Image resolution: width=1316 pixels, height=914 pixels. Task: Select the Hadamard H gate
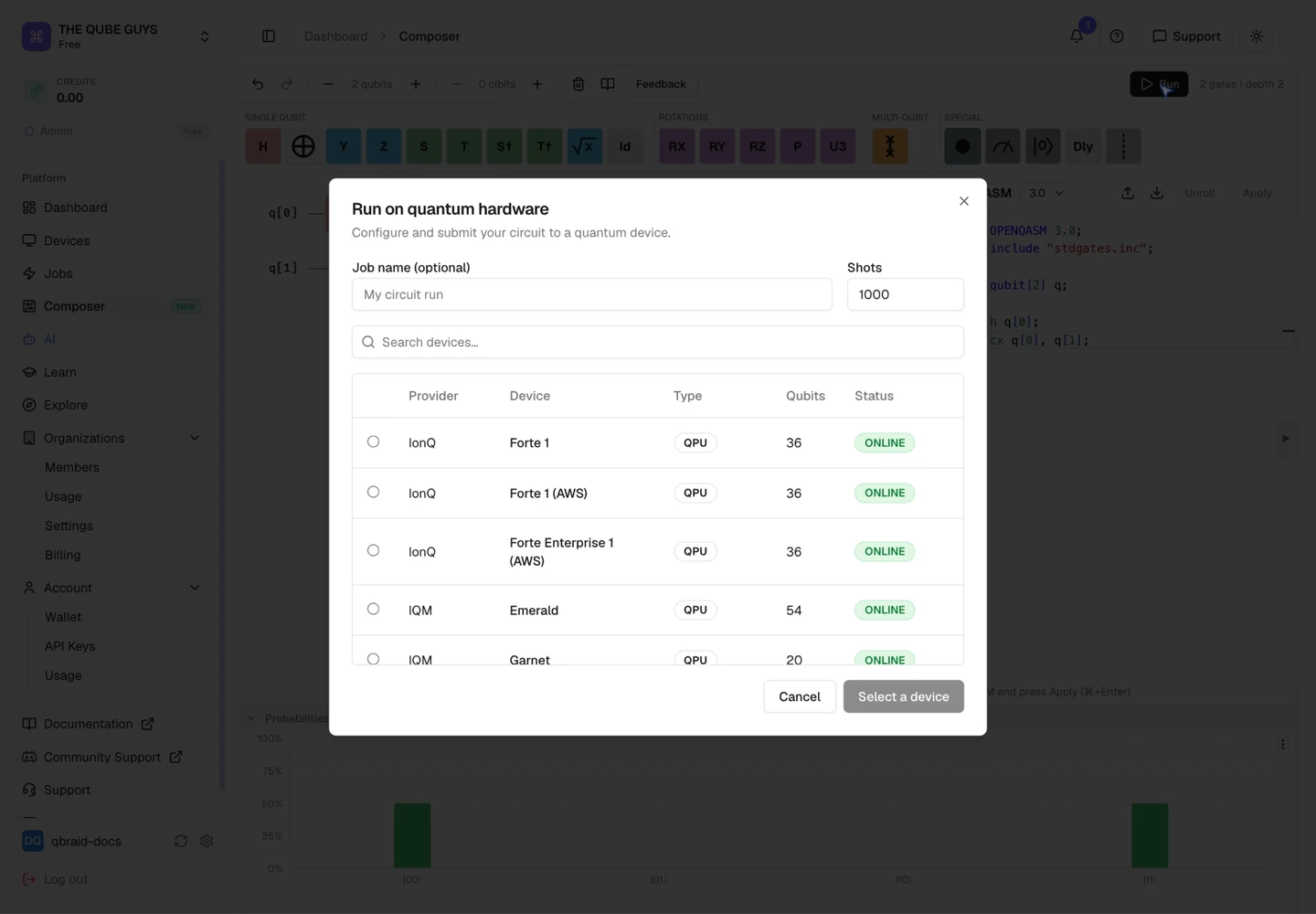click(263, 146)
